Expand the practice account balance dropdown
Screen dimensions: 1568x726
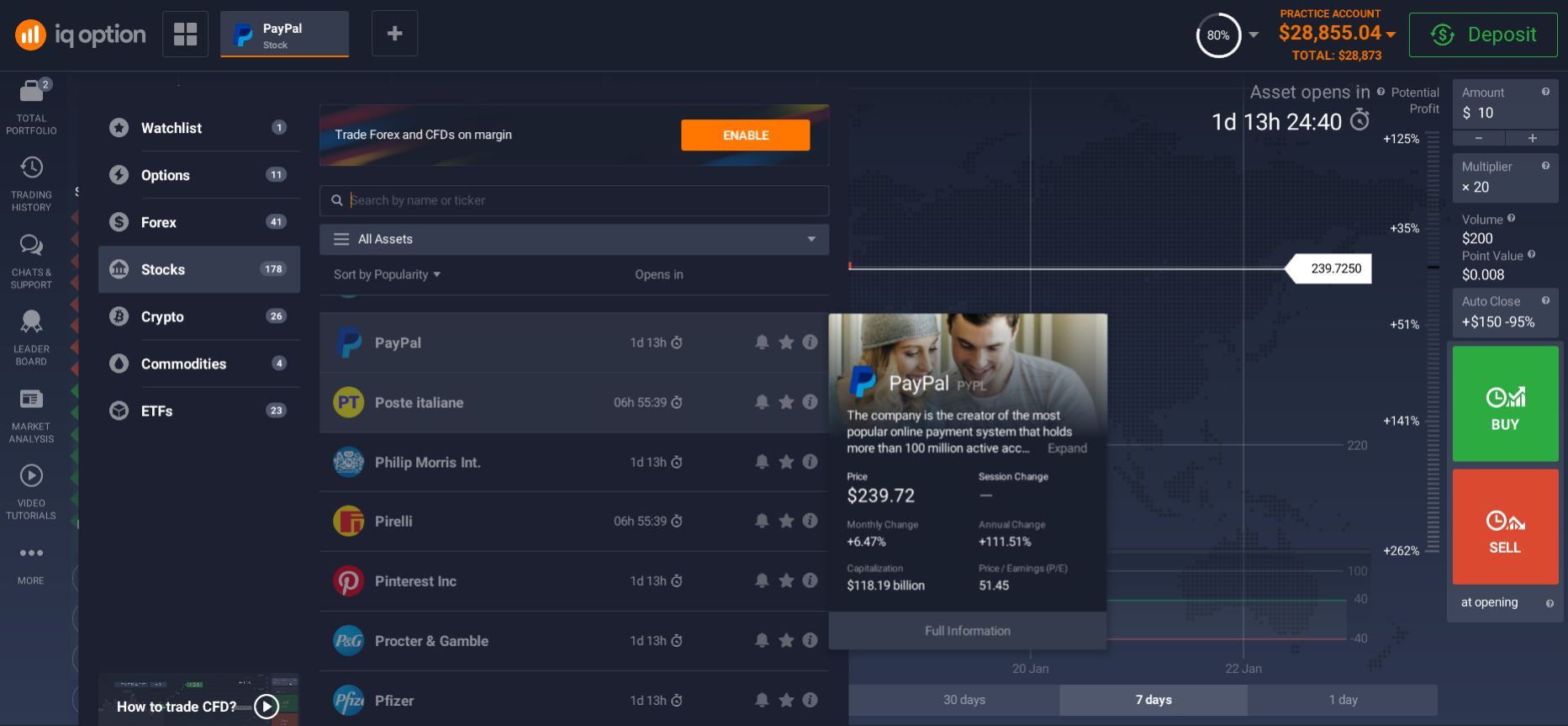click(1391, 34)
